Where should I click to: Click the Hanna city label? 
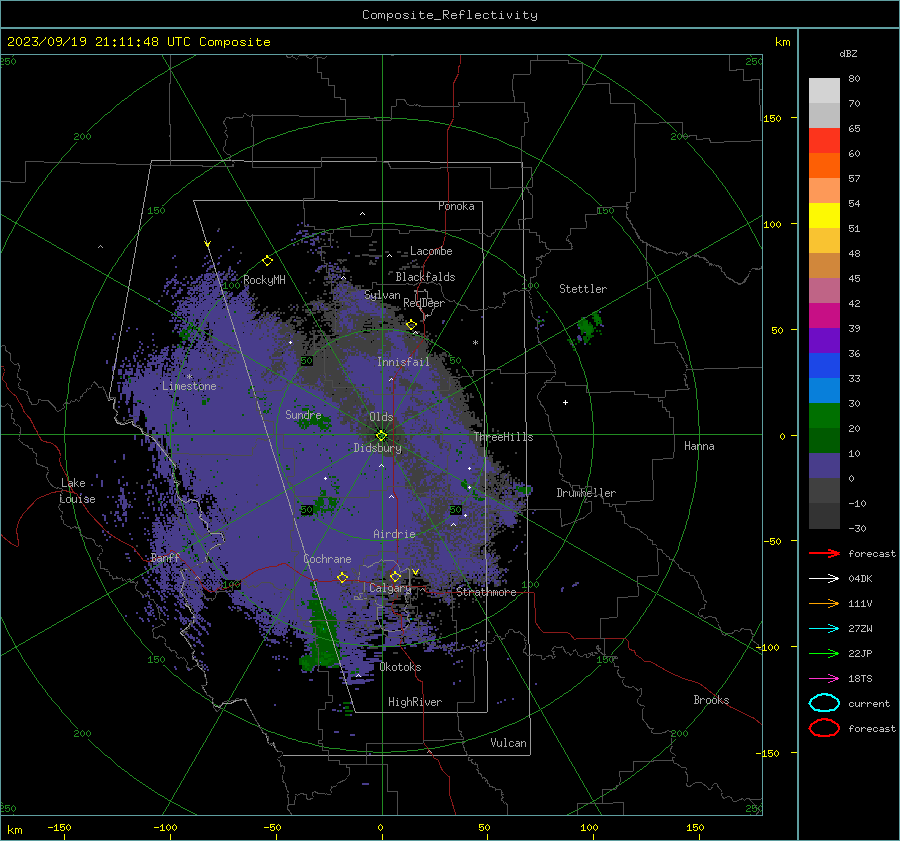pyautogui.click(x=699, y=446)
